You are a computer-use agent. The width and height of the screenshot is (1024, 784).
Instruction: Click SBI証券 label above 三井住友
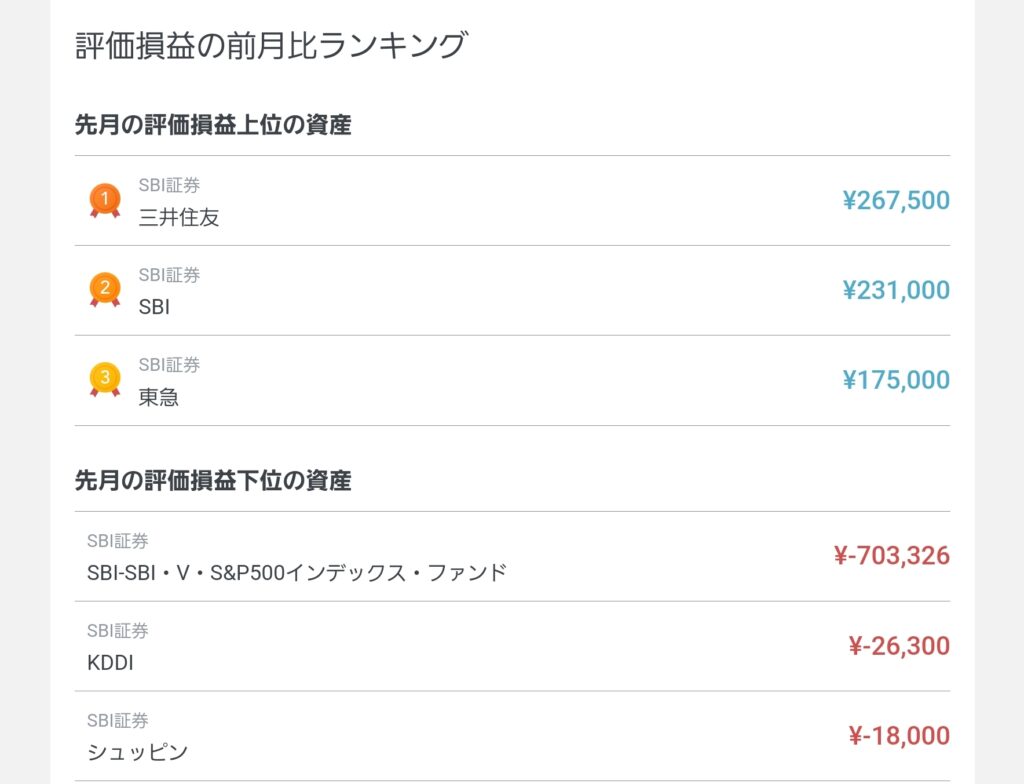169,185
